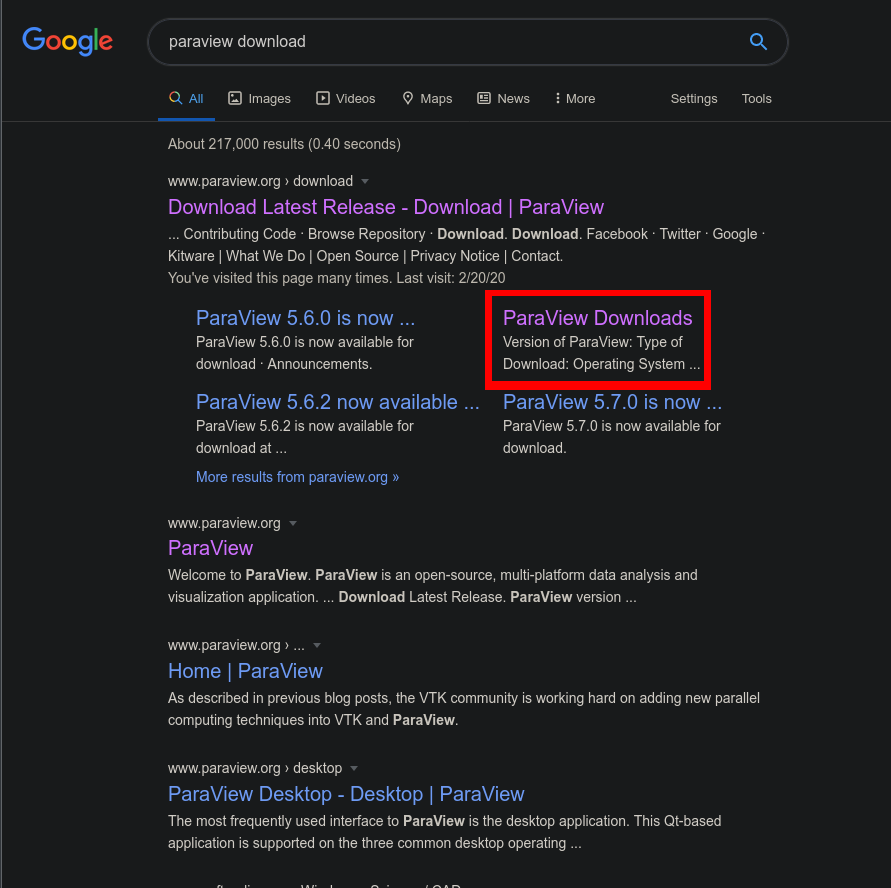Open the Images search tab

coord(259,99)
